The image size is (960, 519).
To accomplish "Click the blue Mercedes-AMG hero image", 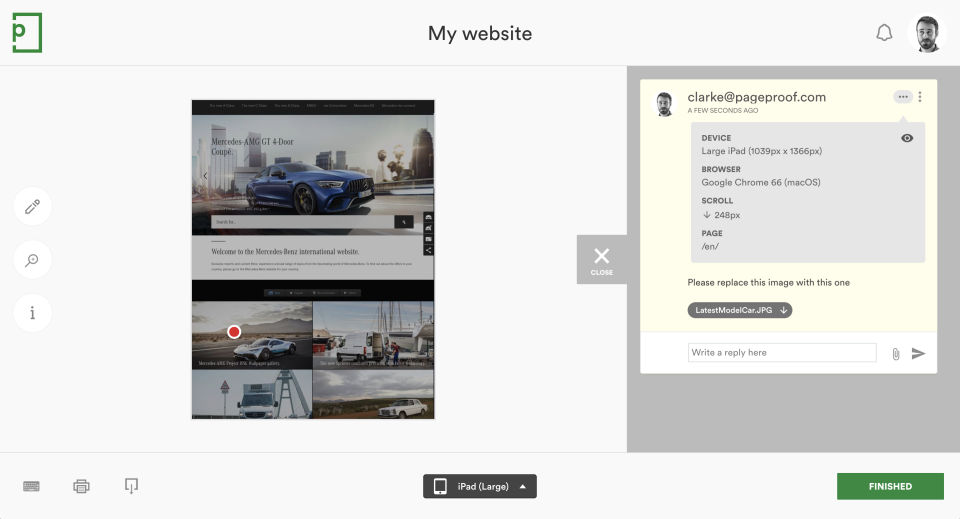I will pyautogui.click(x=313, y=175).
